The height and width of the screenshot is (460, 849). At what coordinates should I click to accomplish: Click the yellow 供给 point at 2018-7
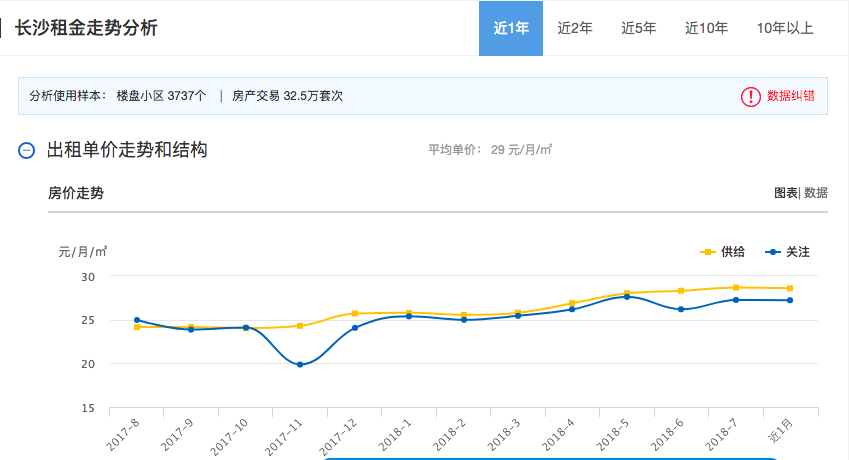click(736, 288)
